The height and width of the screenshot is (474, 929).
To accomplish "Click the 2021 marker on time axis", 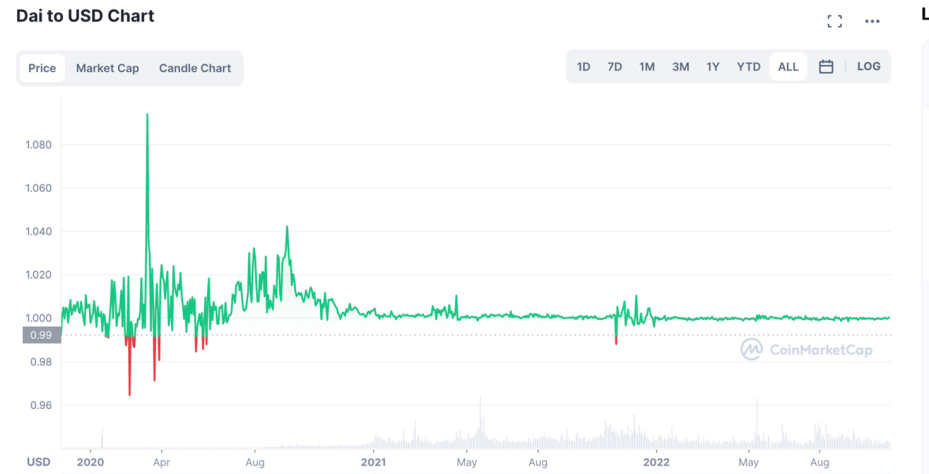I will [373, 462].
